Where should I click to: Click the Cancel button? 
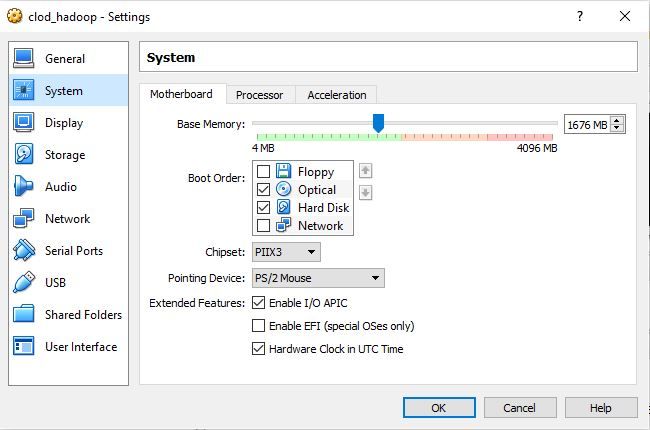tap(519, 408)
